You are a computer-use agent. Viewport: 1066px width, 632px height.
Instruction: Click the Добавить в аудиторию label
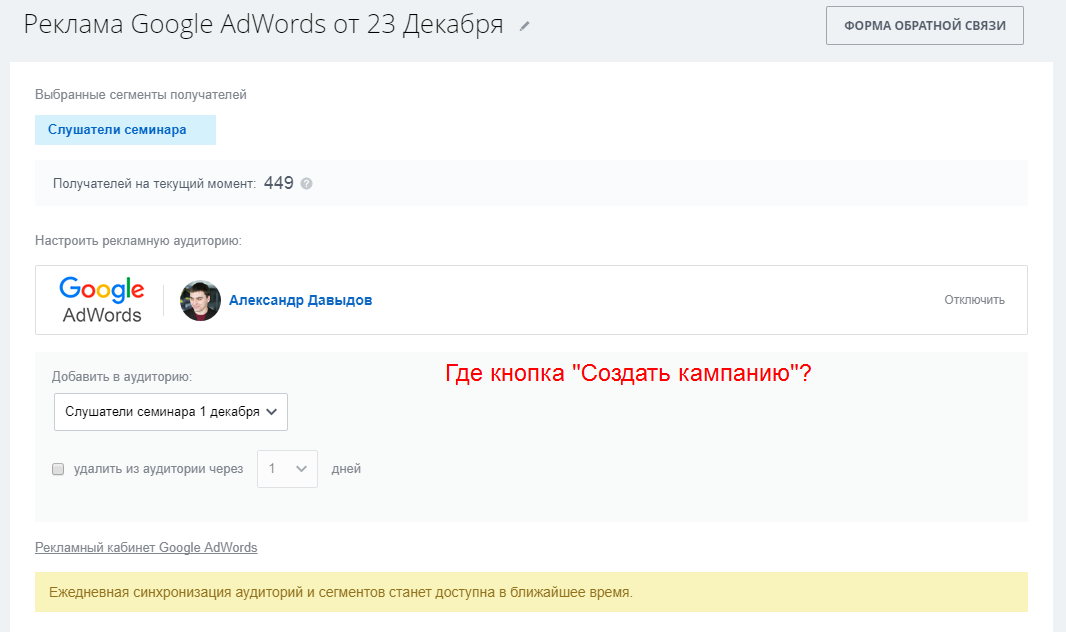(122, 376)
